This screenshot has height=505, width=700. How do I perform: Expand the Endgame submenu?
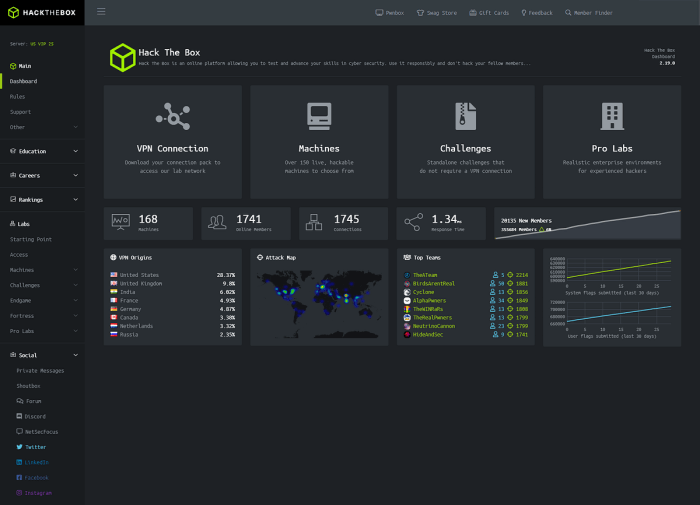tap(42, 300)
